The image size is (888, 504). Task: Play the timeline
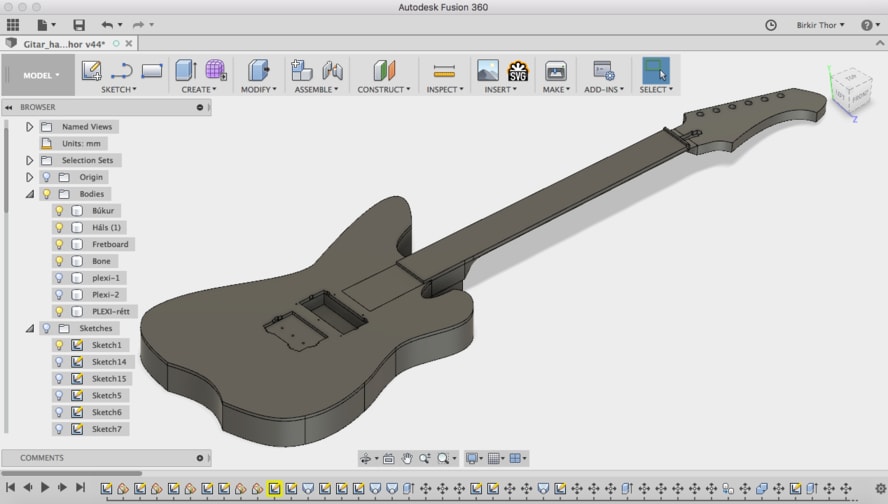click(x=45, y=487)
